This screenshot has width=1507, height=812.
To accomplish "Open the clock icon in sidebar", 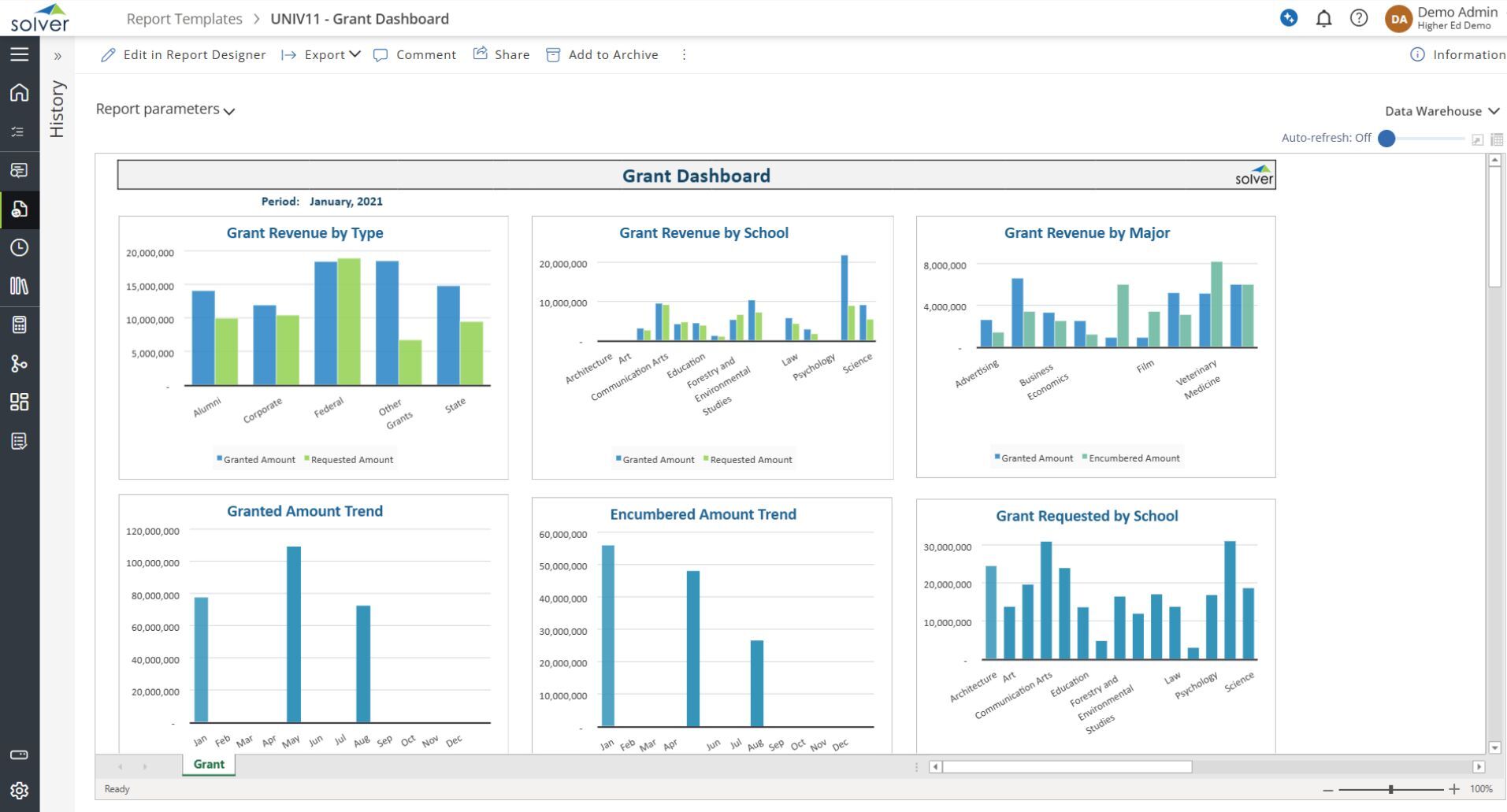I will [x=20, y=247].
